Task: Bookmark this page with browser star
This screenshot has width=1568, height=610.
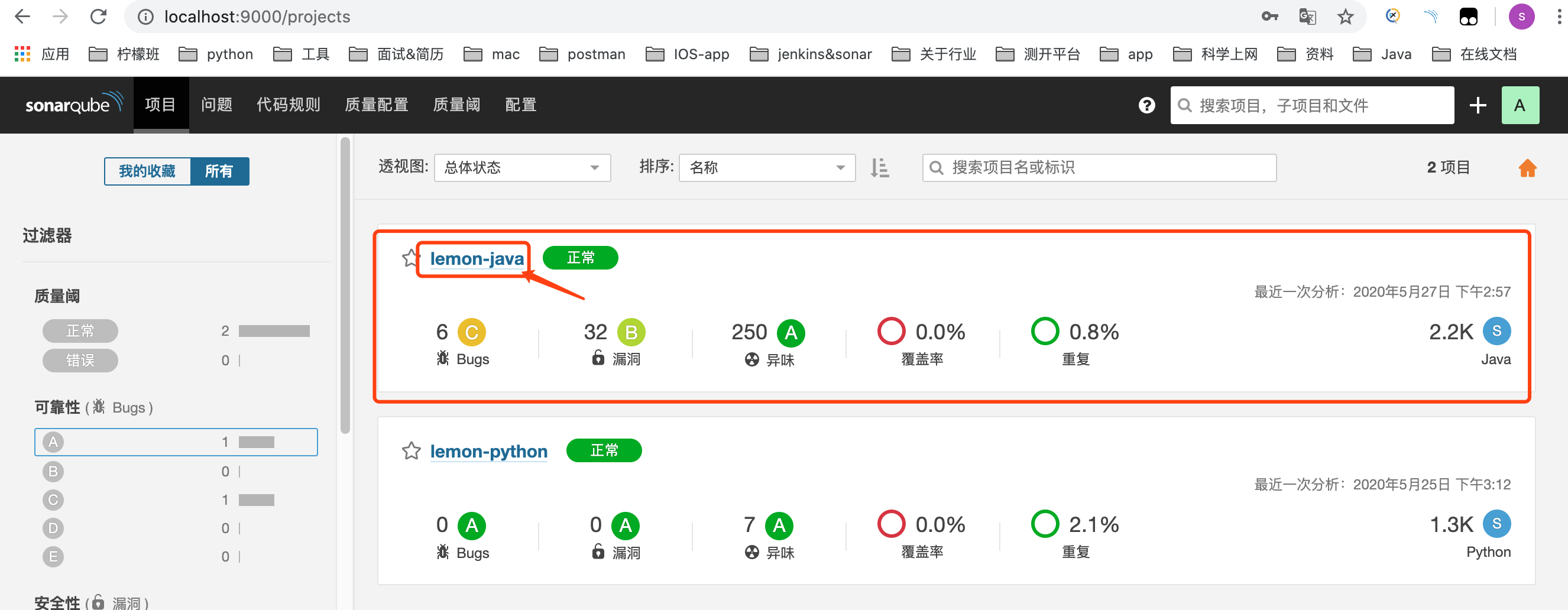Action: pyautogui.click(x=1345, y=17)
